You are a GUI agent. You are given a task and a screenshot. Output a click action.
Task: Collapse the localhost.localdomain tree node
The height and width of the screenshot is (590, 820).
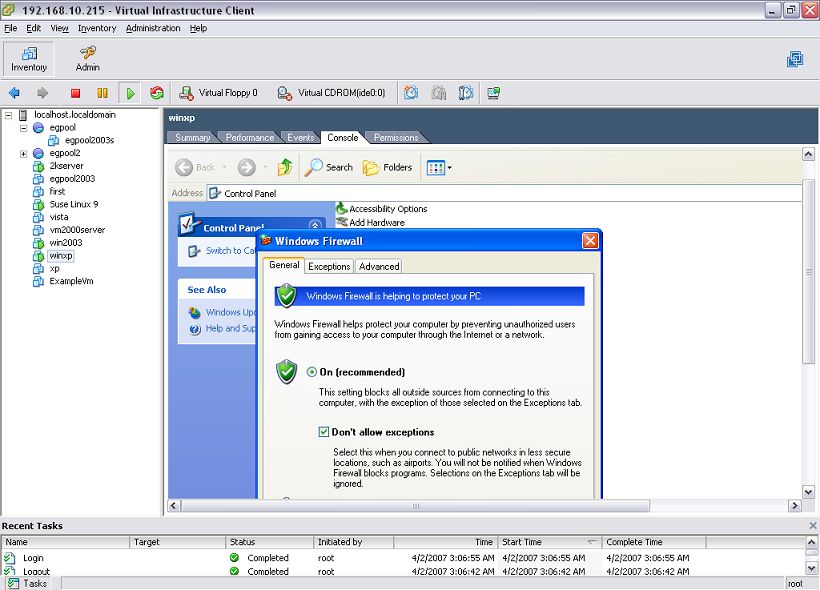pos(8,115)
